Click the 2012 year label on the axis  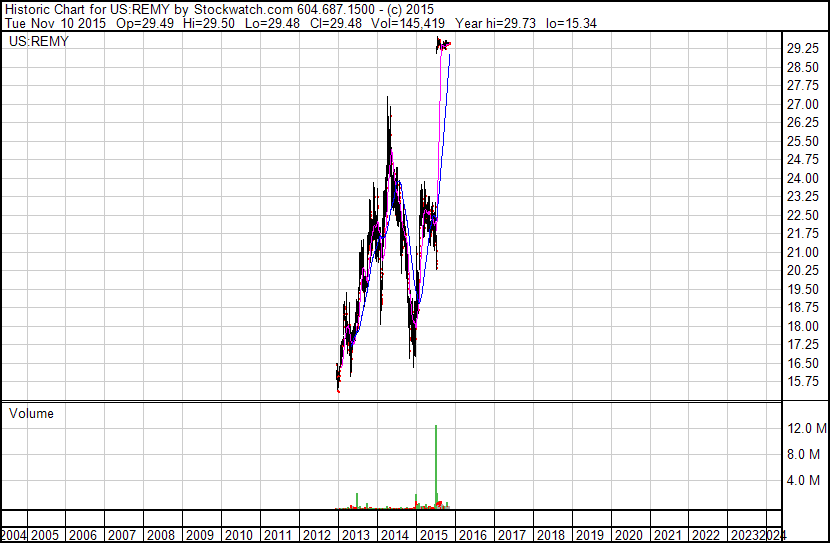point(317,535)
